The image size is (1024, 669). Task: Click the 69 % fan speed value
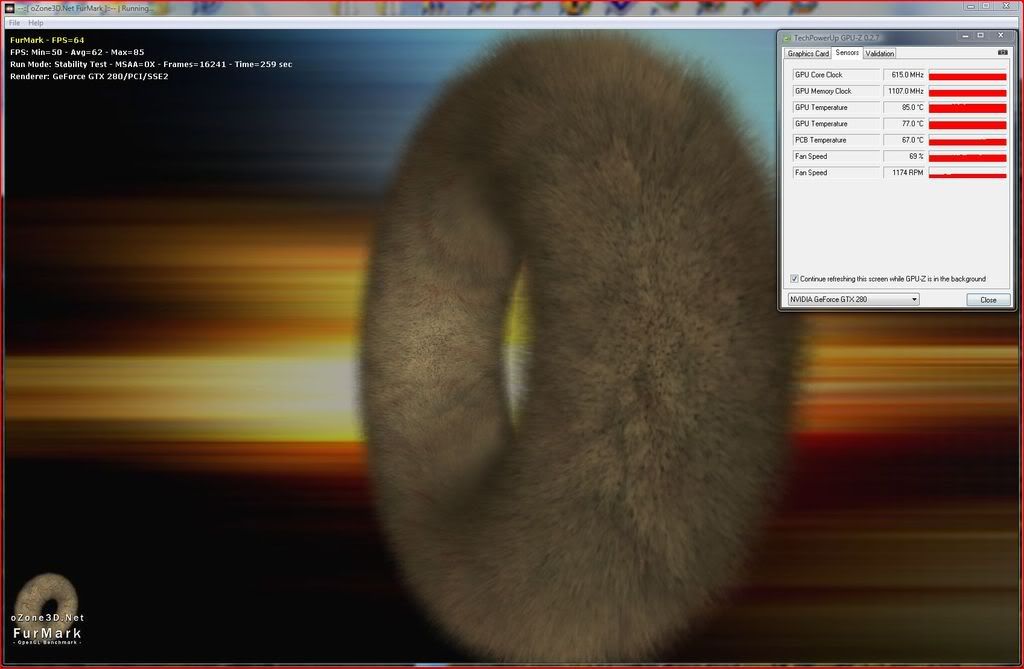click(x=904, y=157)
